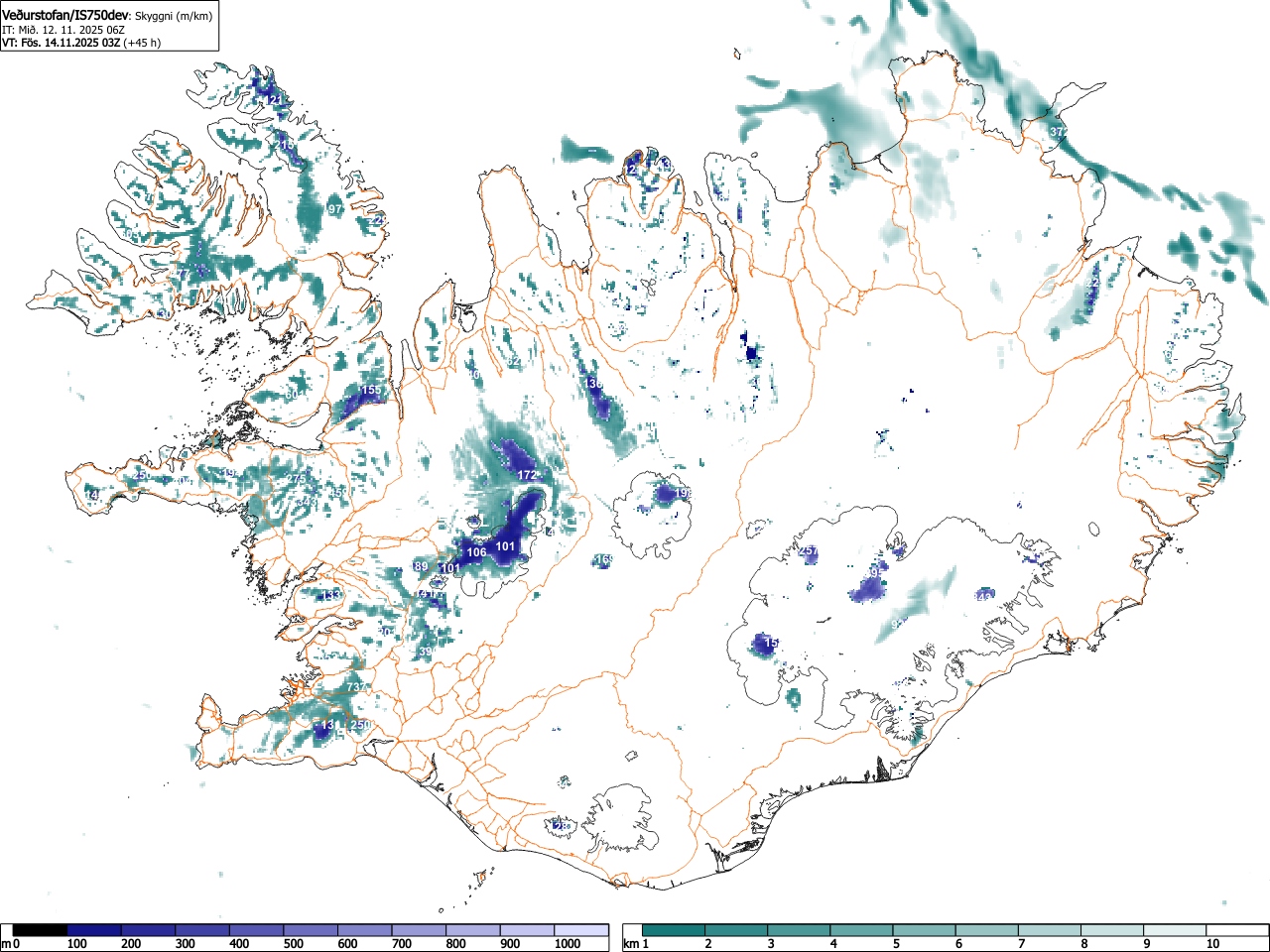Click the 'km' unit label on the right legend
1270x952 pixels.
pos(631,944)
